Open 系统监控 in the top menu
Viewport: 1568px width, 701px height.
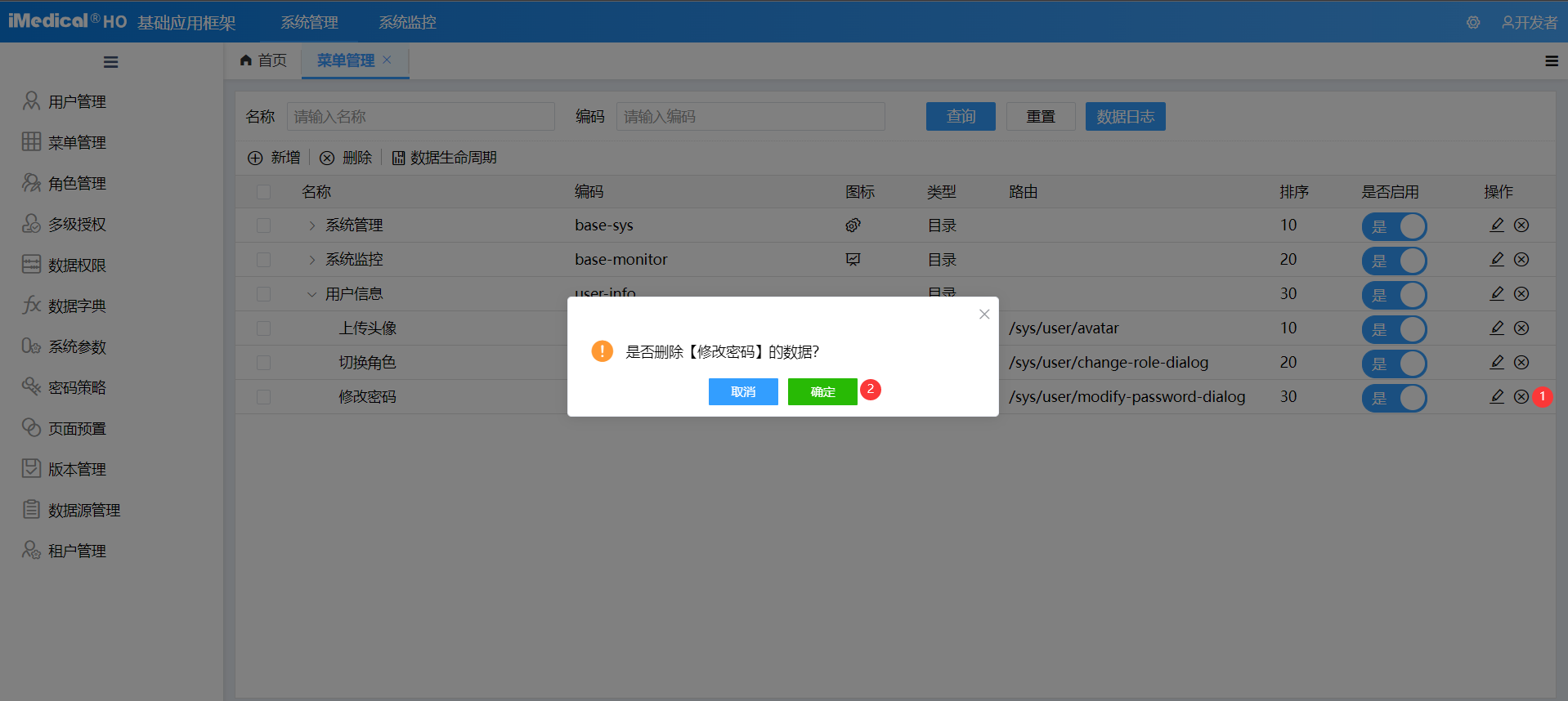(x=407, y=23)
